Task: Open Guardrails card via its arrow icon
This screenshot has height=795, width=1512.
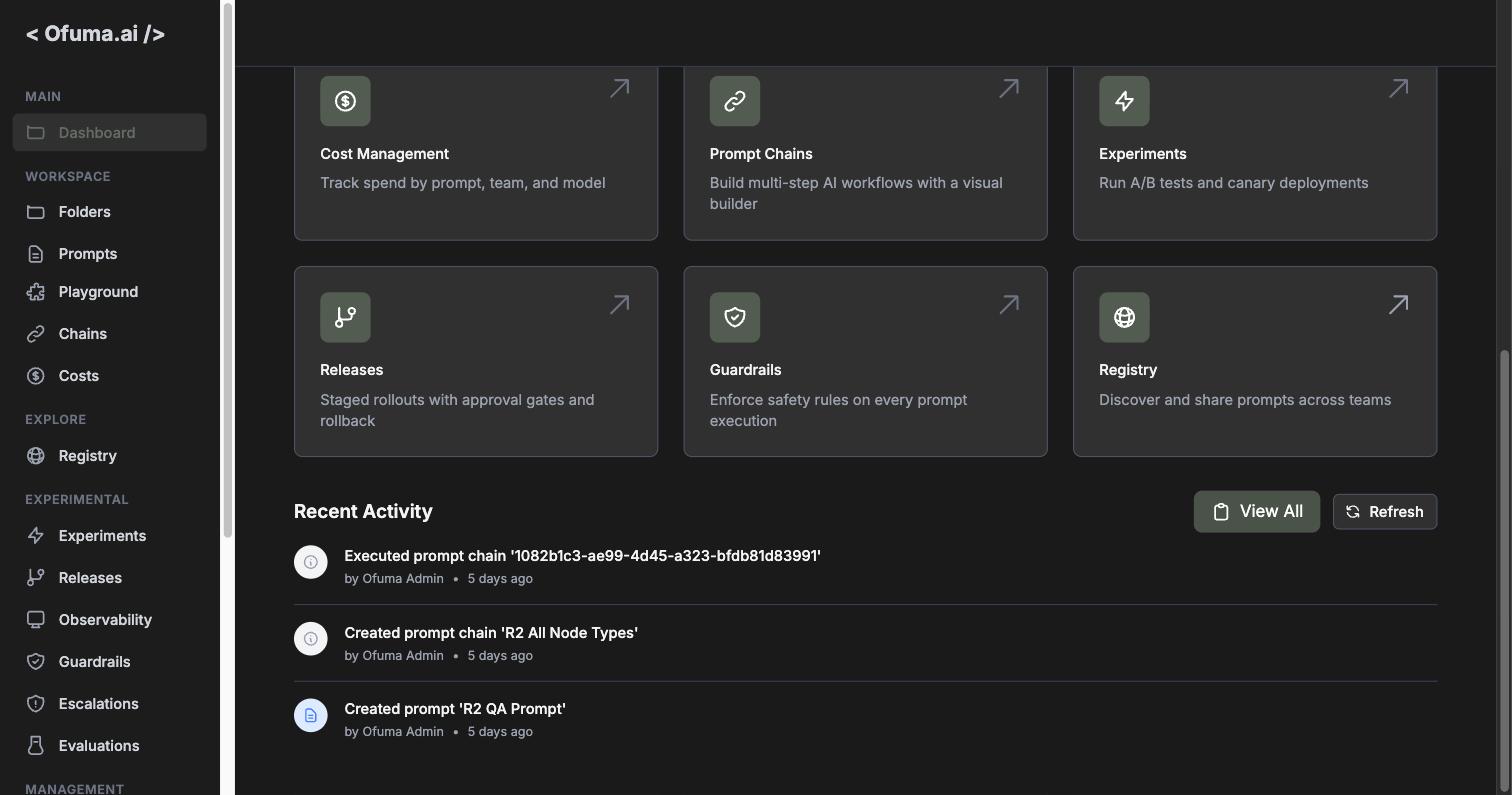Action: pyautogui.click(x=1009, y=304)
